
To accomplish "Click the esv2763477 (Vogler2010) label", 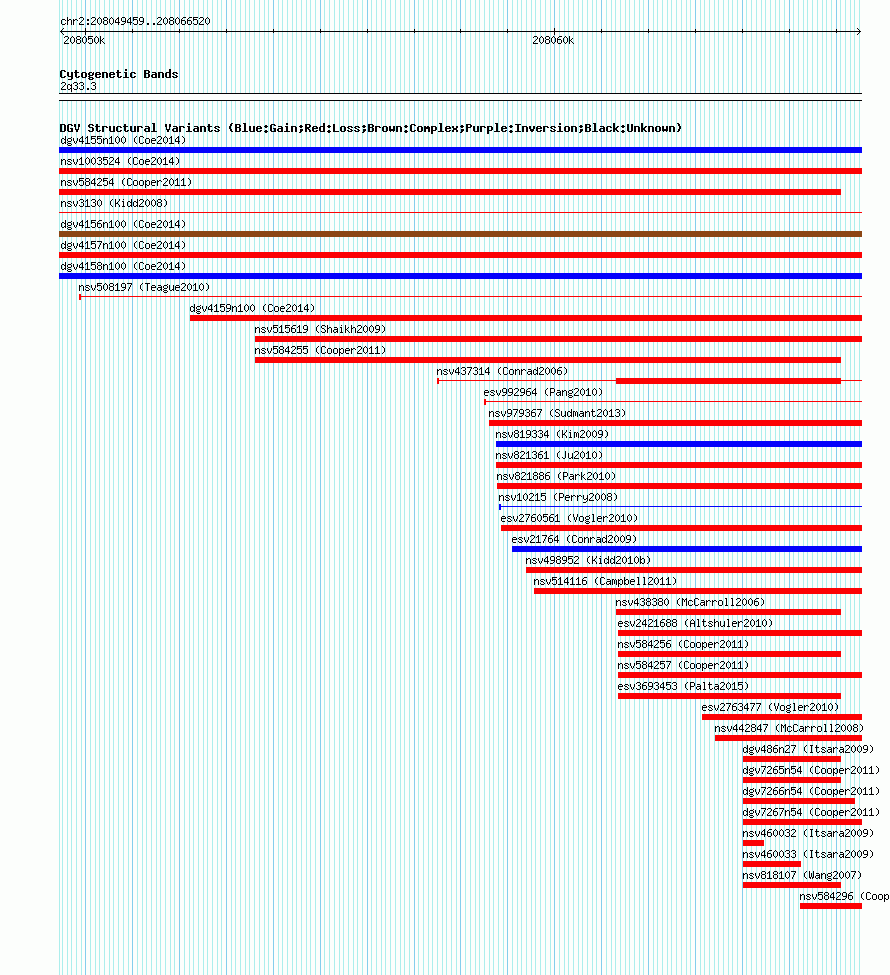I will click(770, 708).
